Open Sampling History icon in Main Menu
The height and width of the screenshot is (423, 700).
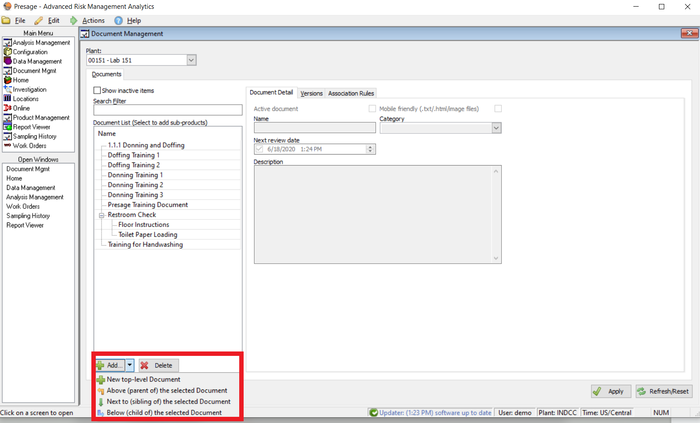[7, 136]
